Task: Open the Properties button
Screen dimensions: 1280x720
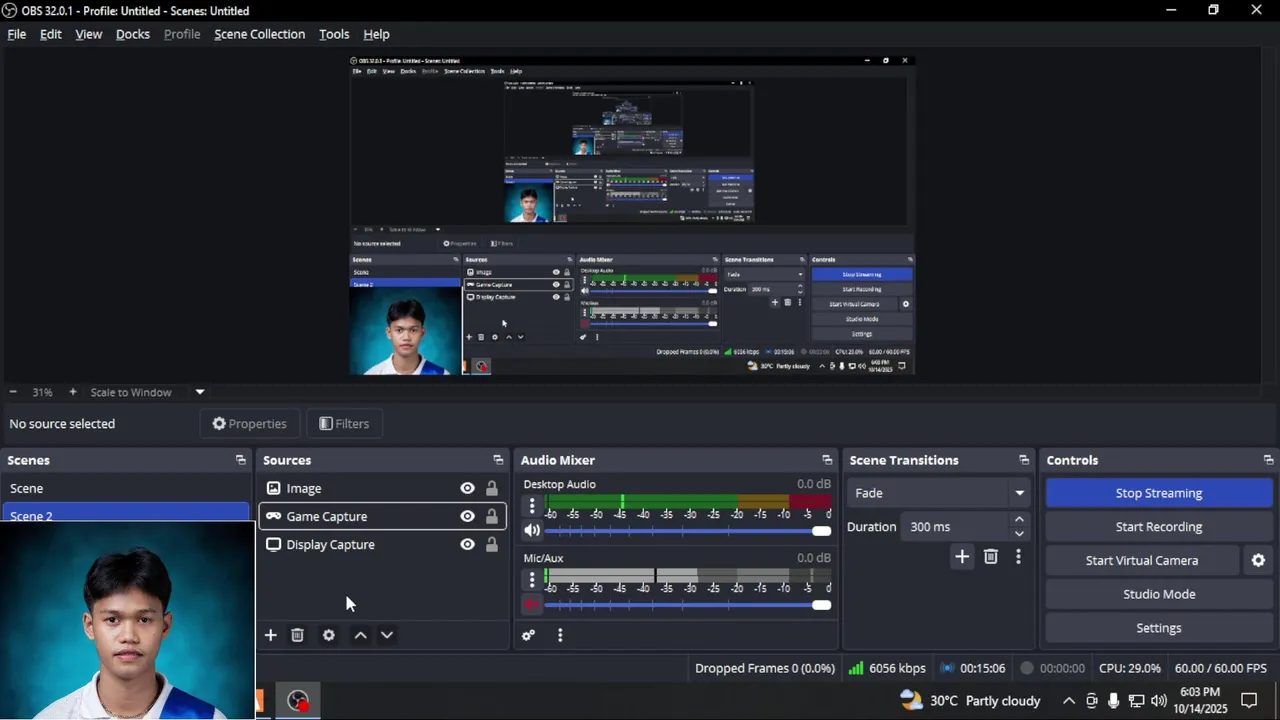Action: click(250, 424)
